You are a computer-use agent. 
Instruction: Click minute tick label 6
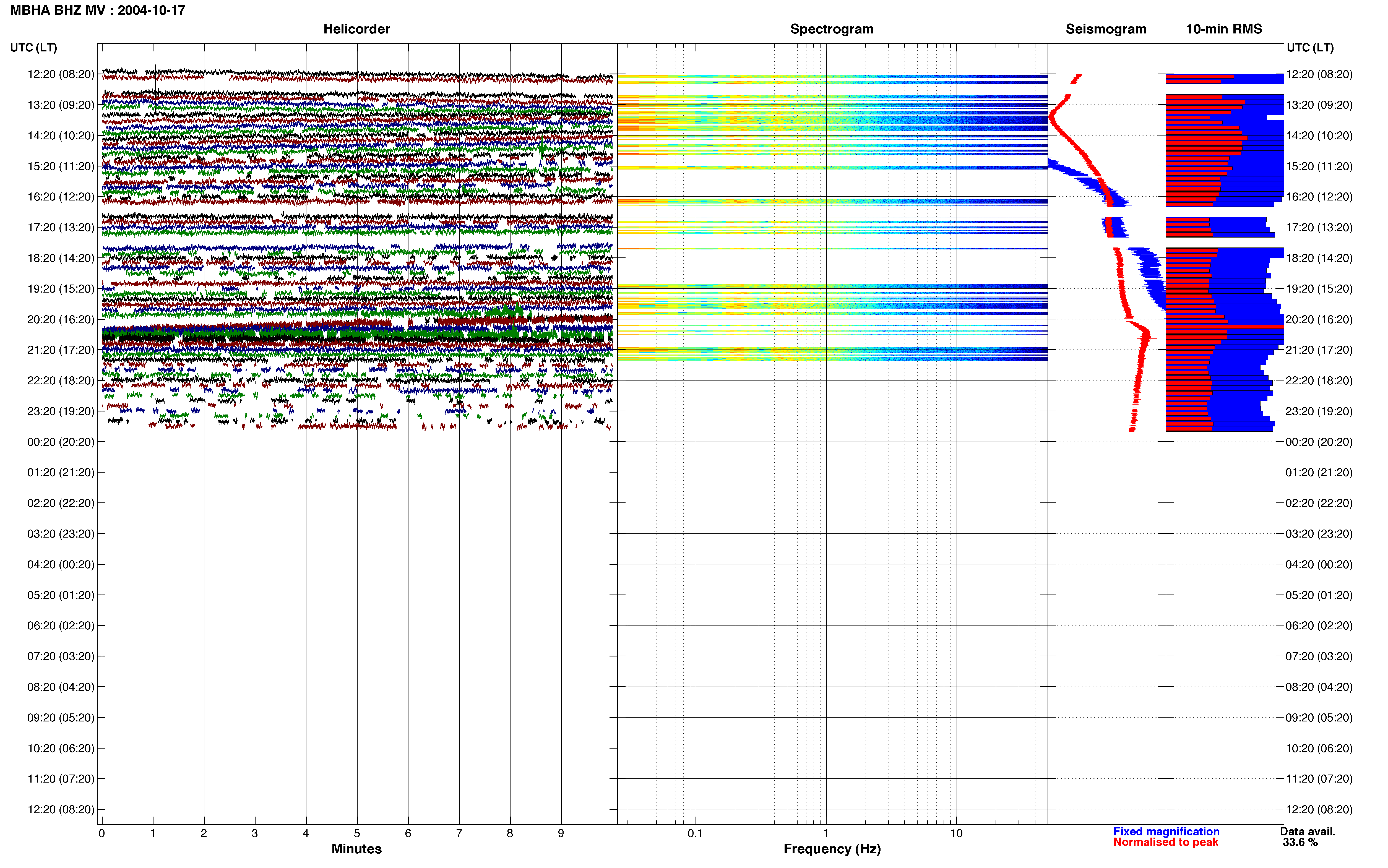[x=408, y=833]
